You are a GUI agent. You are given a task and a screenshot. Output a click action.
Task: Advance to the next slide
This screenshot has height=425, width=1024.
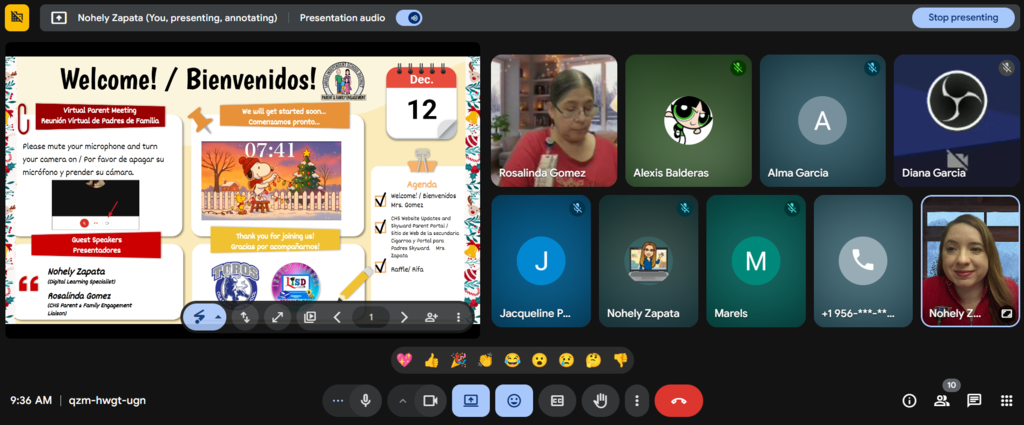tap(404, 317)
